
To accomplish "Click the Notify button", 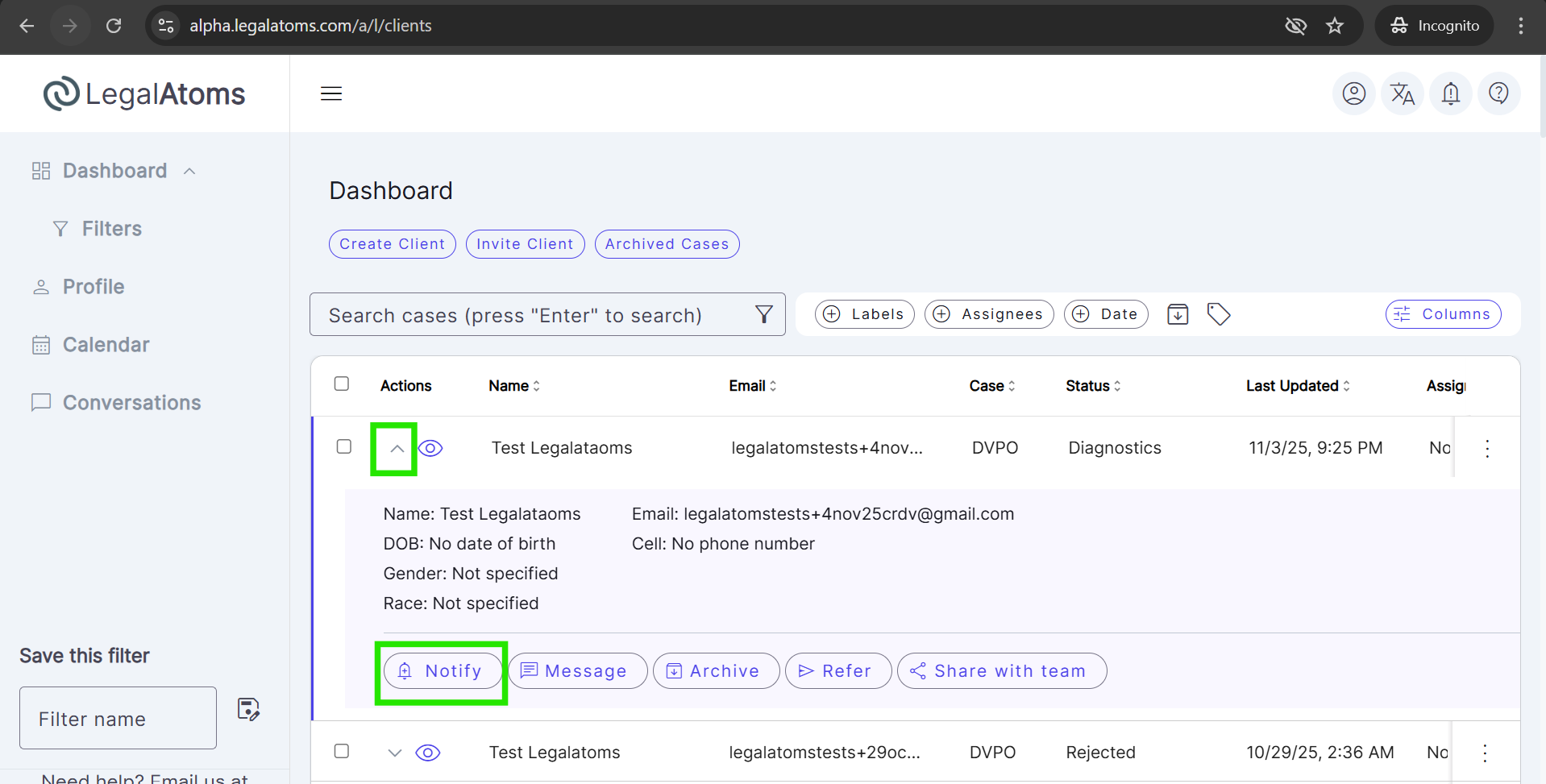I will [x=441, y=671].
